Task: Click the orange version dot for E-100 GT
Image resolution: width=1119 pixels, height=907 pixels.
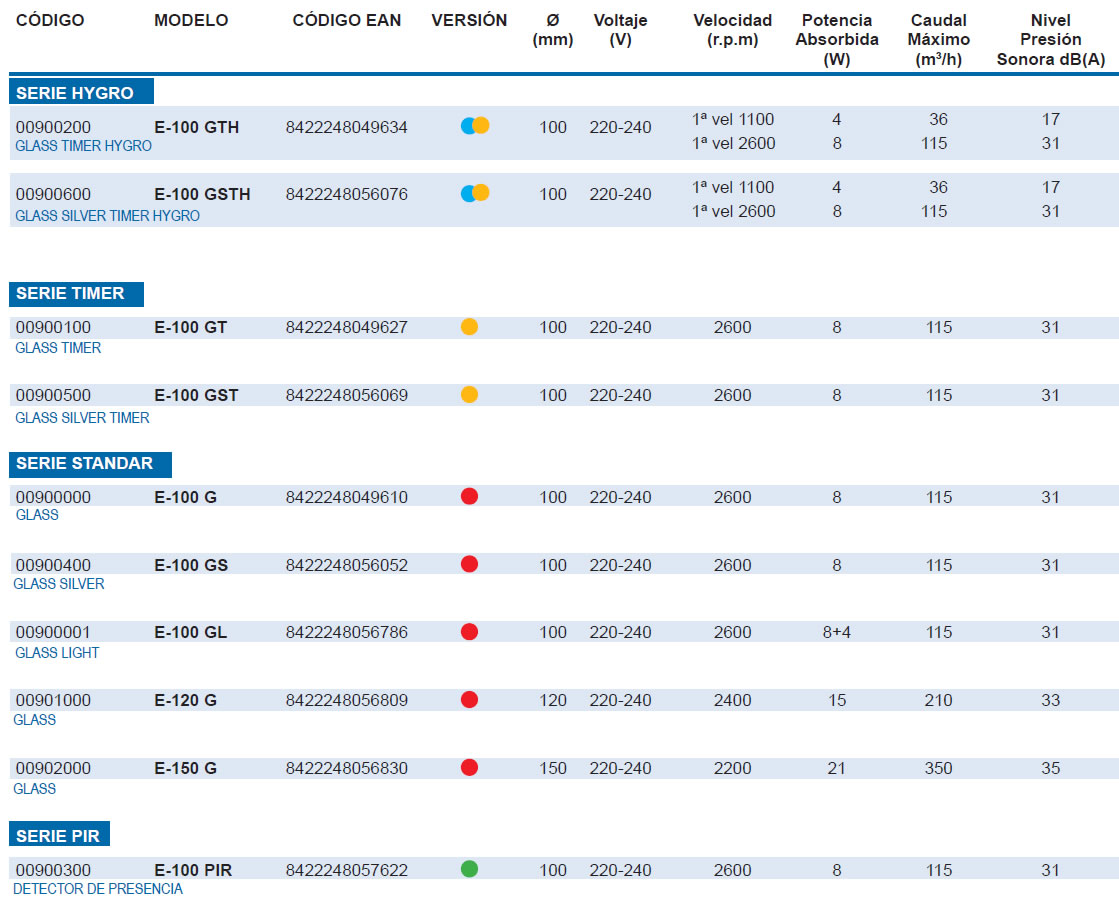Action: 470,327
